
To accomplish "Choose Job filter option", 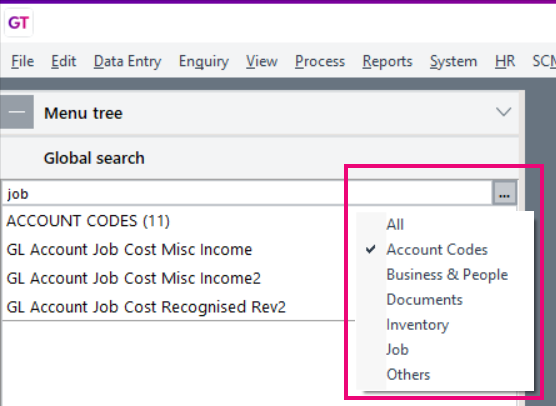I will coord(445,350).
